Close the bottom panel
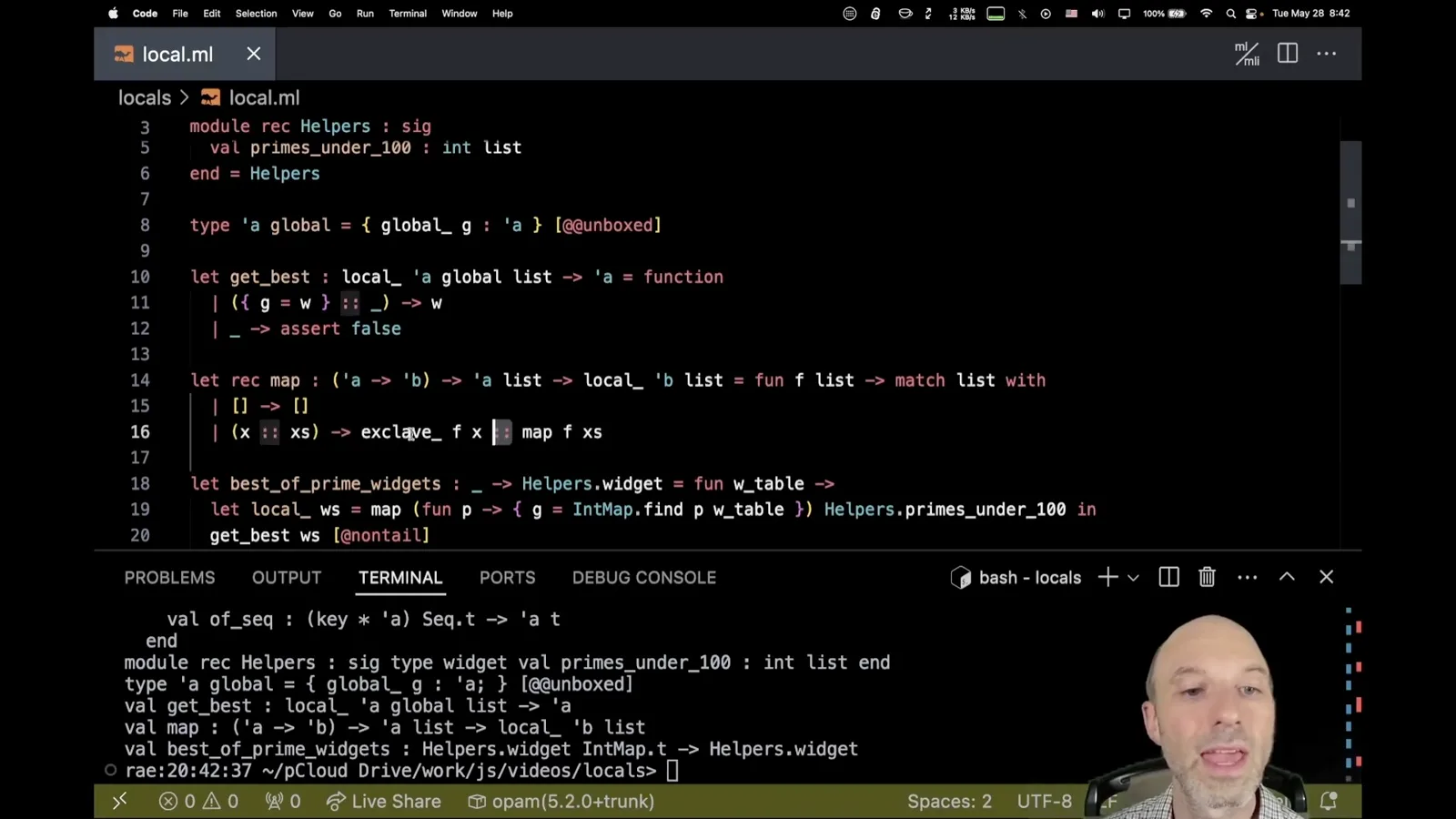Viewport: 1456px width, 819px height. click(x=1326, y=577)
